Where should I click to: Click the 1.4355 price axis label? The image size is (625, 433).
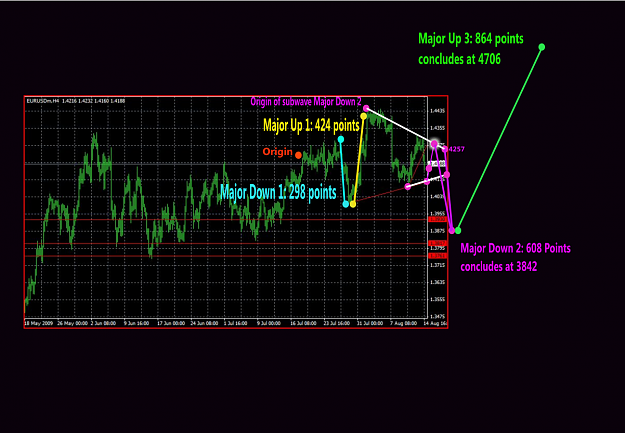438,128
